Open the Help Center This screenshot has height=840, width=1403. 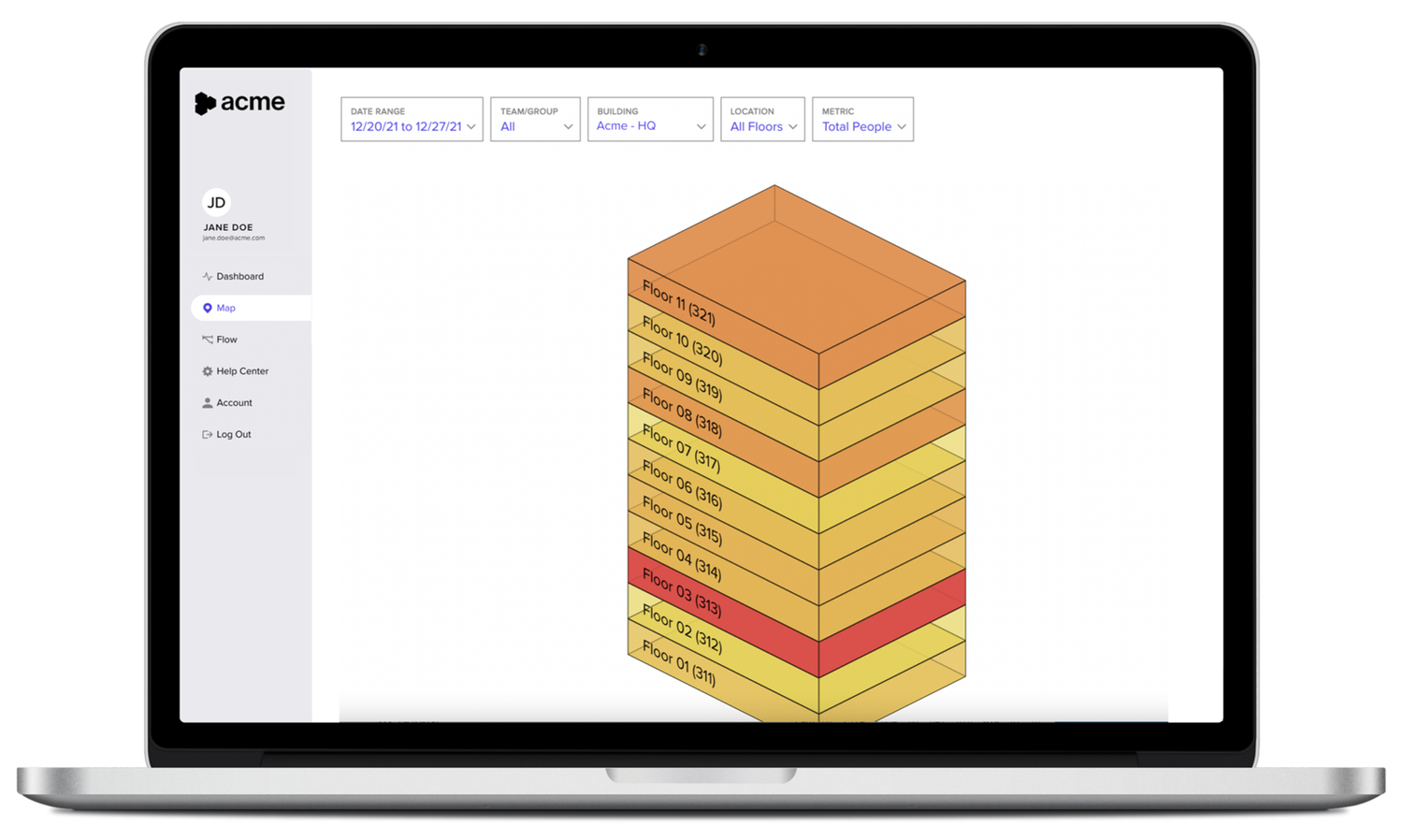pyautogui.click(x=242, y=371)
